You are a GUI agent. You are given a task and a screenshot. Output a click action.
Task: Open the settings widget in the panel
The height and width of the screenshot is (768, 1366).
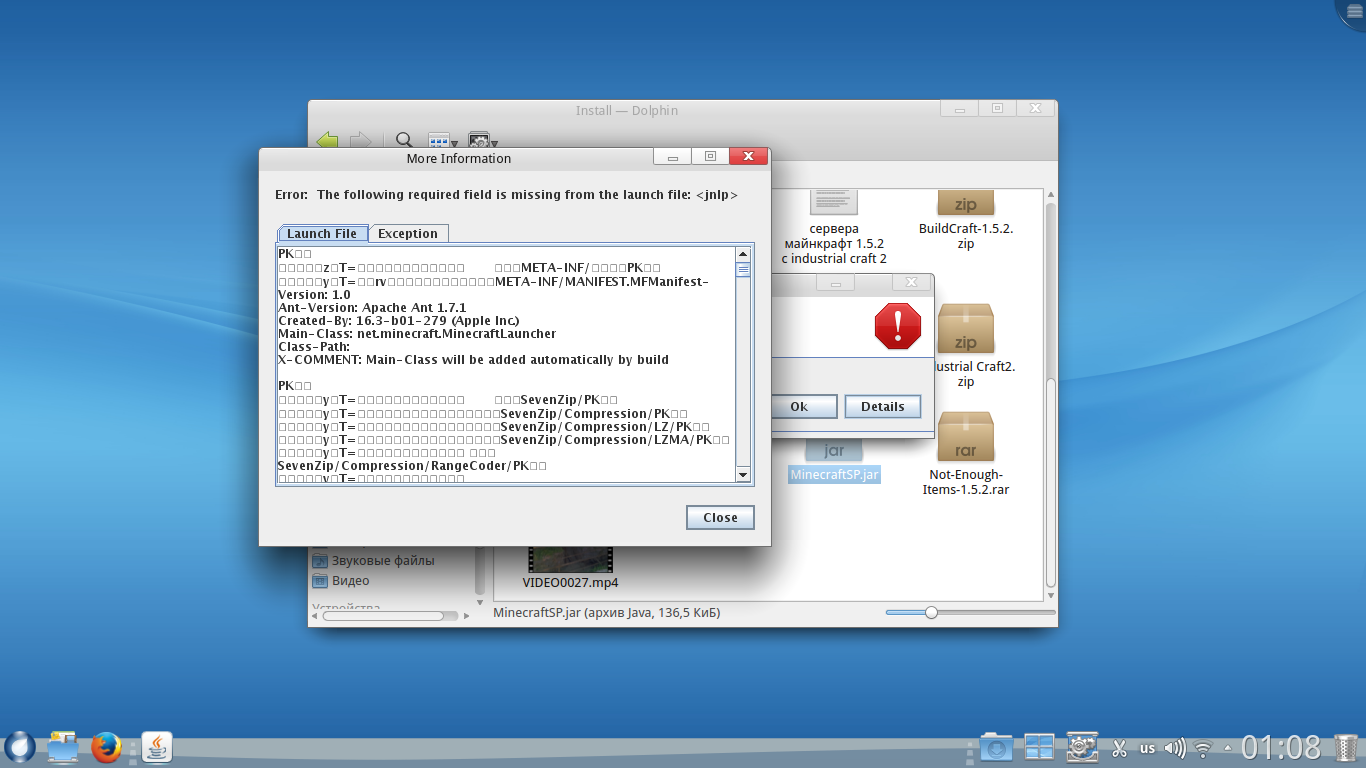[1082, 747]
